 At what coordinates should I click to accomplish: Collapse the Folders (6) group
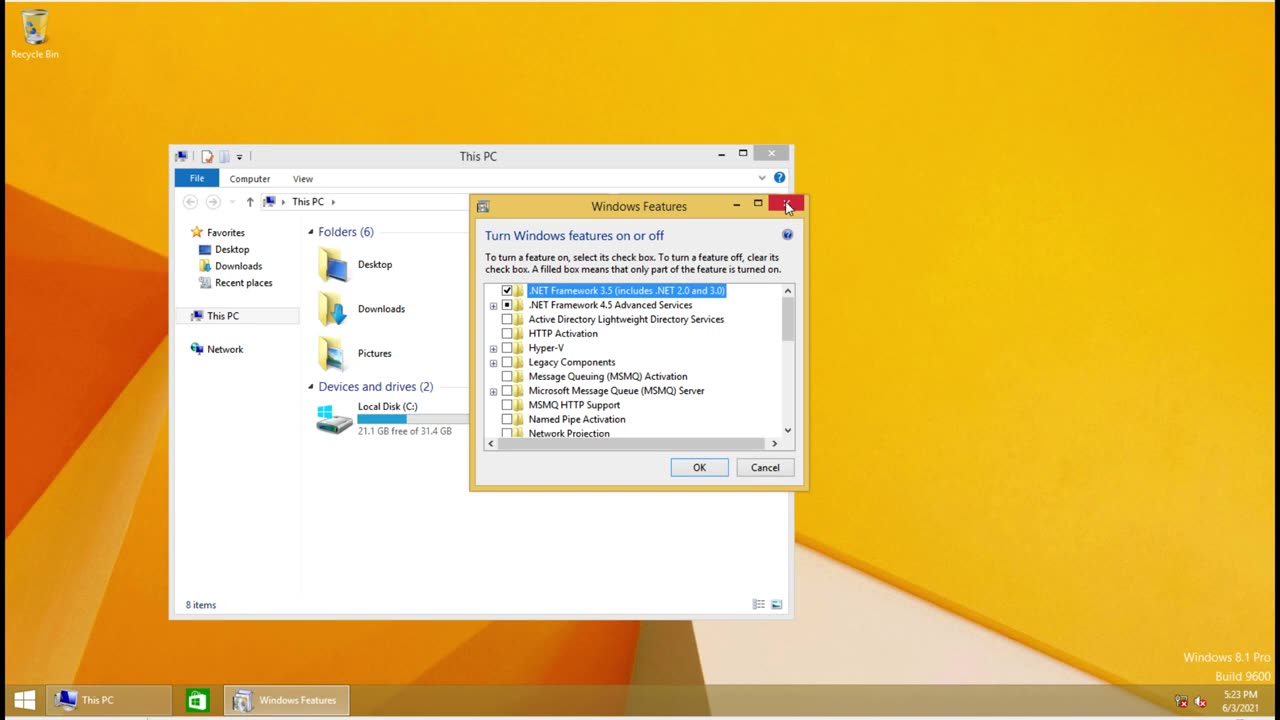pos(311,232)
